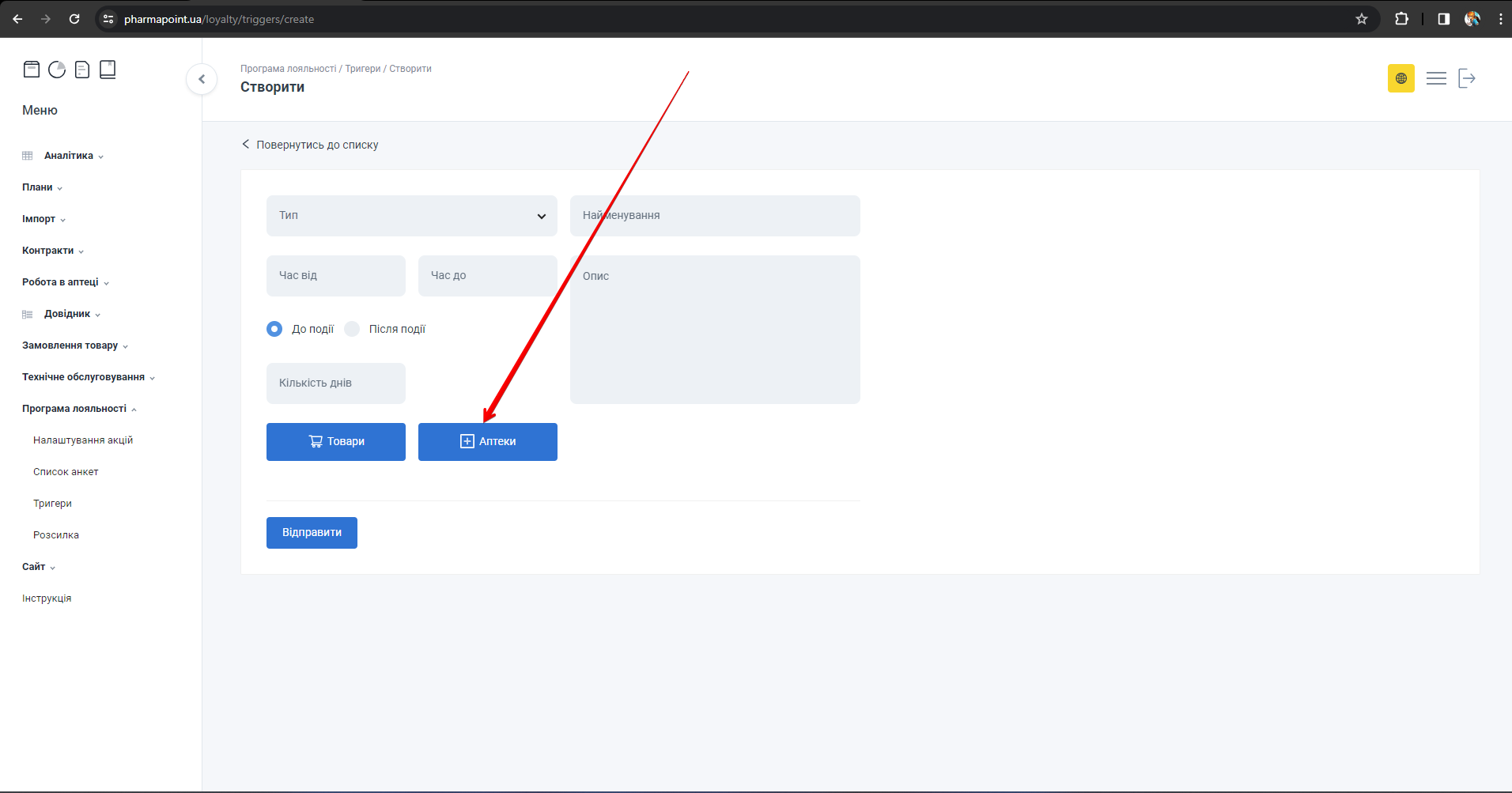
Task: Select the "Після події" radio button
Action: [x=352, y=329]
